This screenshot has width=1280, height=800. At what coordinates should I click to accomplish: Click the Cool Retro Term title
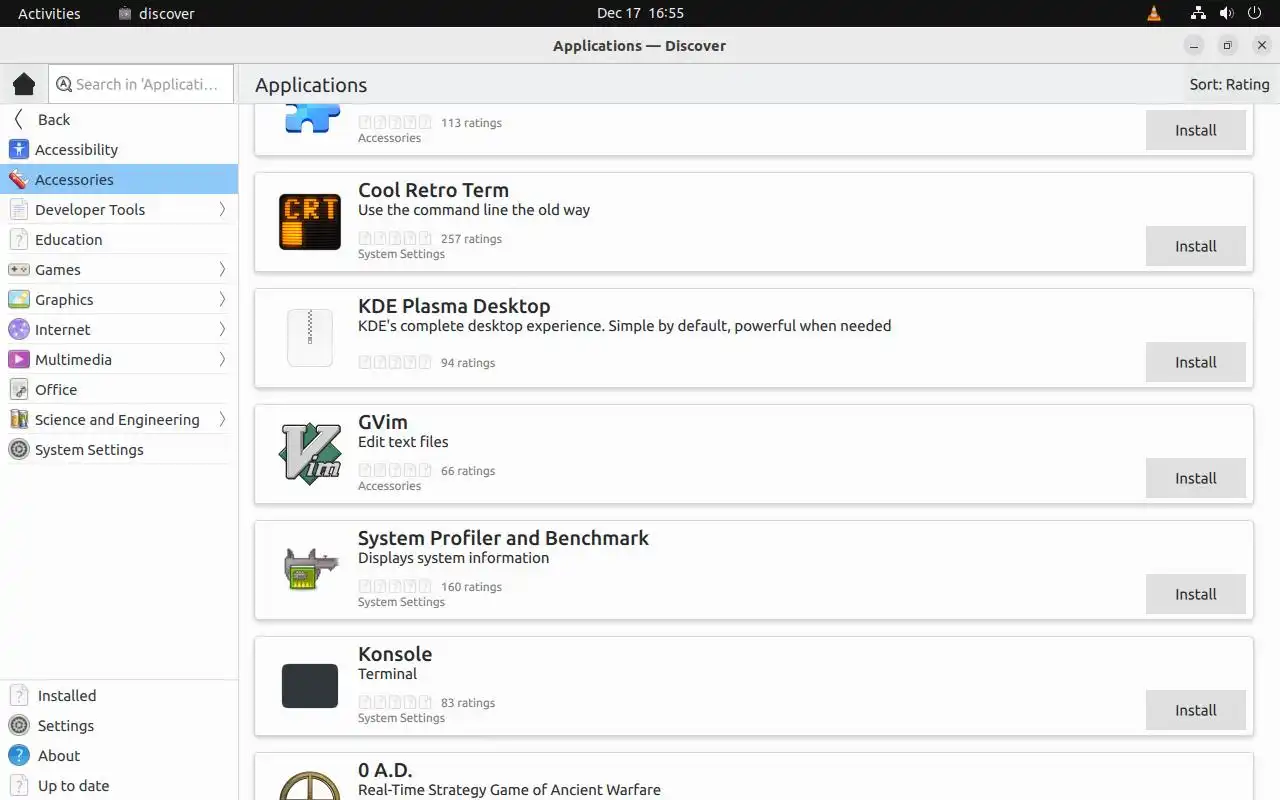[x=433, y=190]
